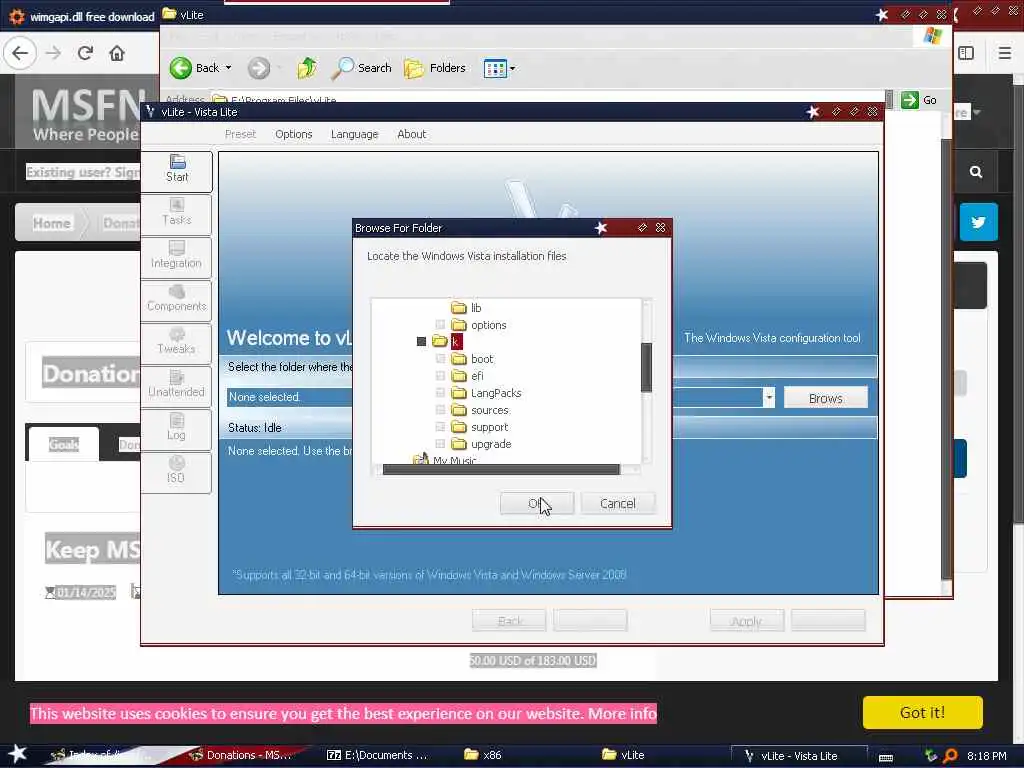Expand the efi folder node

pyautogui.click(x=440, y=376)
